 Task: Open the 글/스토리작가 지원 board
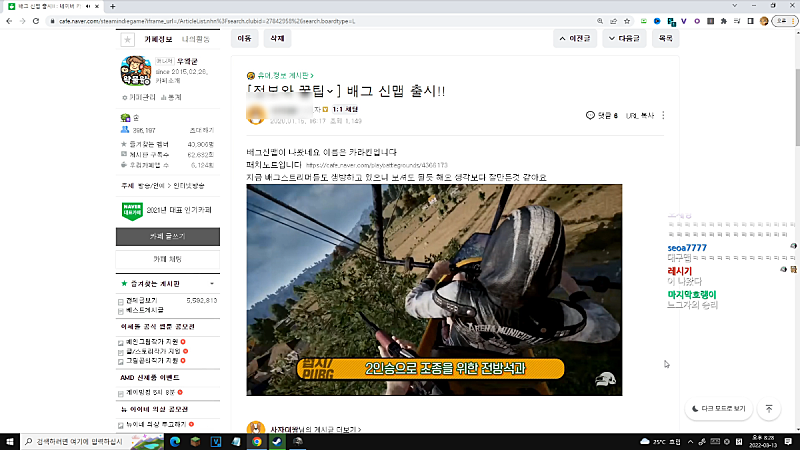pyautogui.click(x=154, y=352)
